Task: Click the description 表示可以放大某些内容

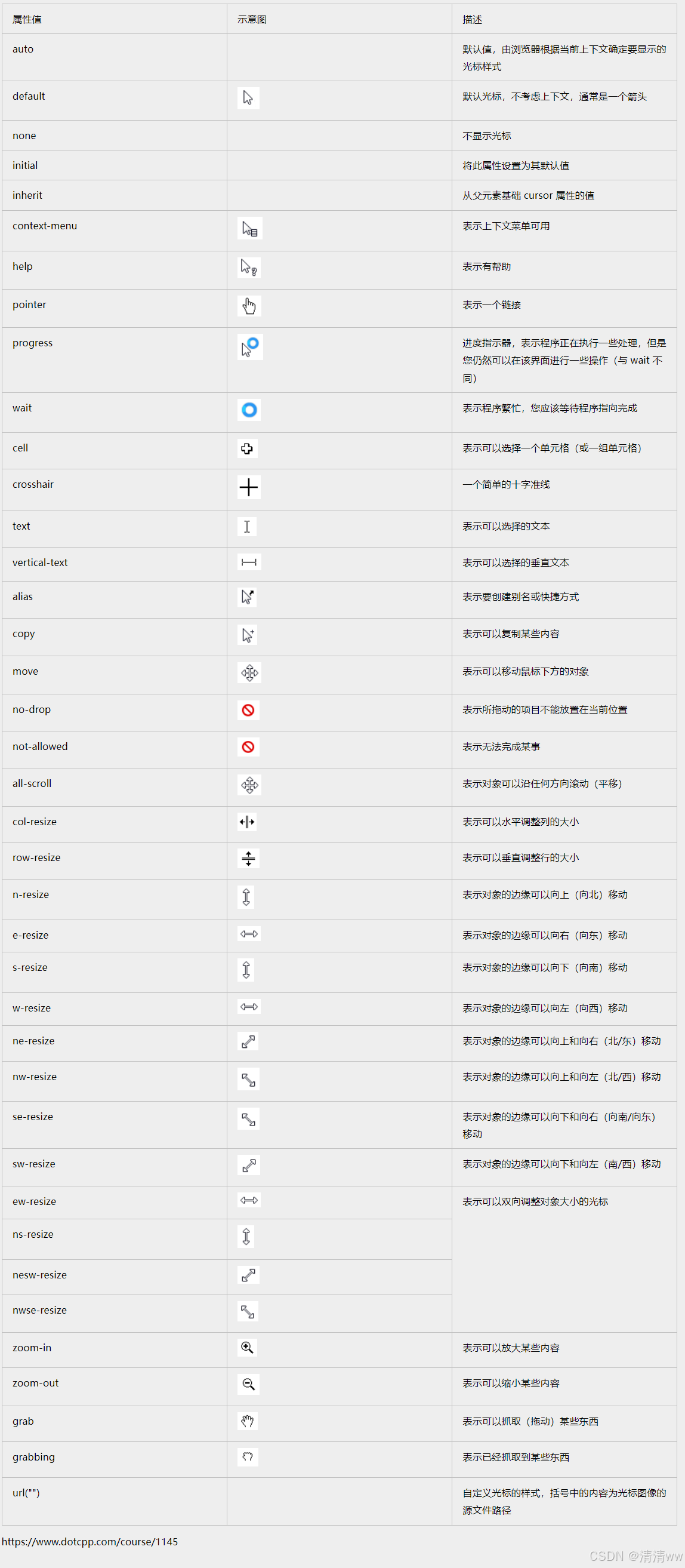Action: (511, 1348)
